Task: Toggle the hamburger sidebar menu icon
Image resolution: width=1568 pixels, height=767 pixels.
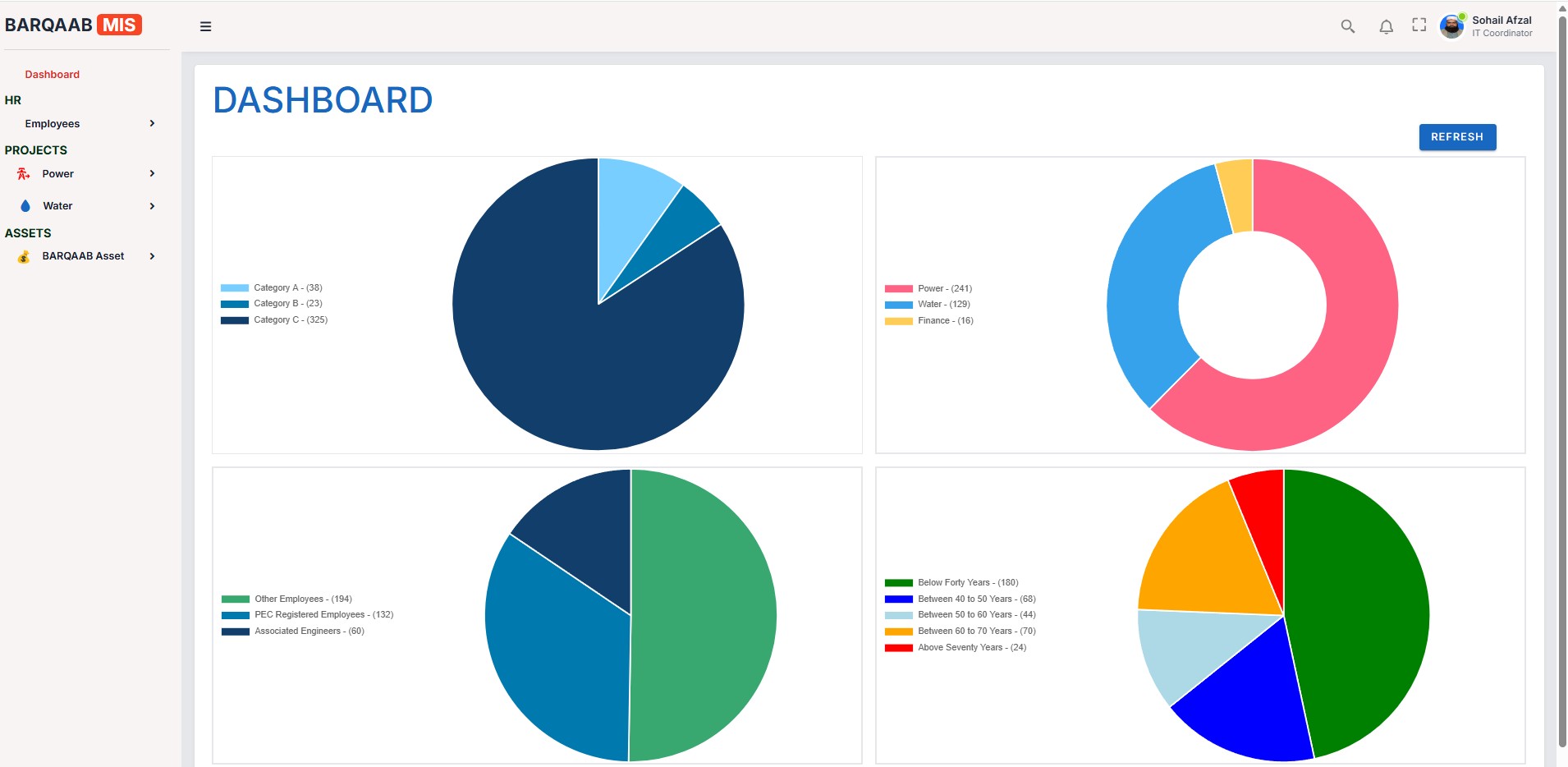Action: 205,26
